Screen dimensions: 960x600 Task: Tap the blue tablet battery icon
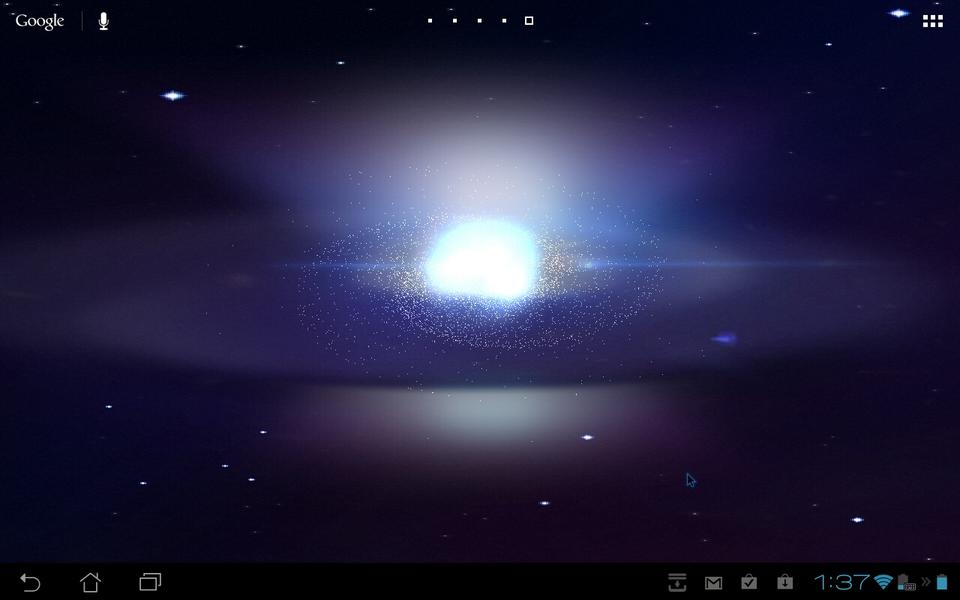[x=941, y=582]
